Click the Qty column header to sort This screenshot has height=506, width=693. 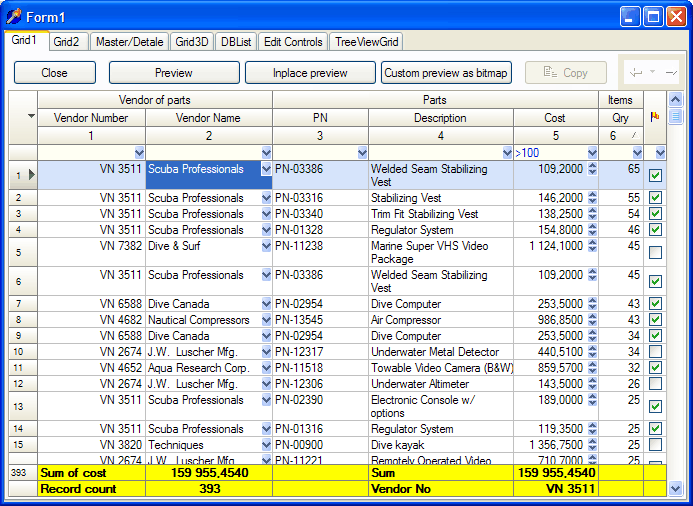coord(620,118)
